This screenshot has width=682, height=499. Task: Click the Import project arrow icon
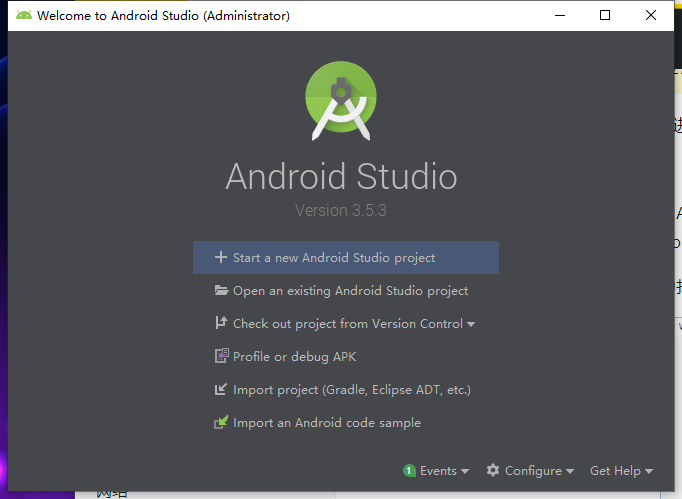(x=221, y=389)
